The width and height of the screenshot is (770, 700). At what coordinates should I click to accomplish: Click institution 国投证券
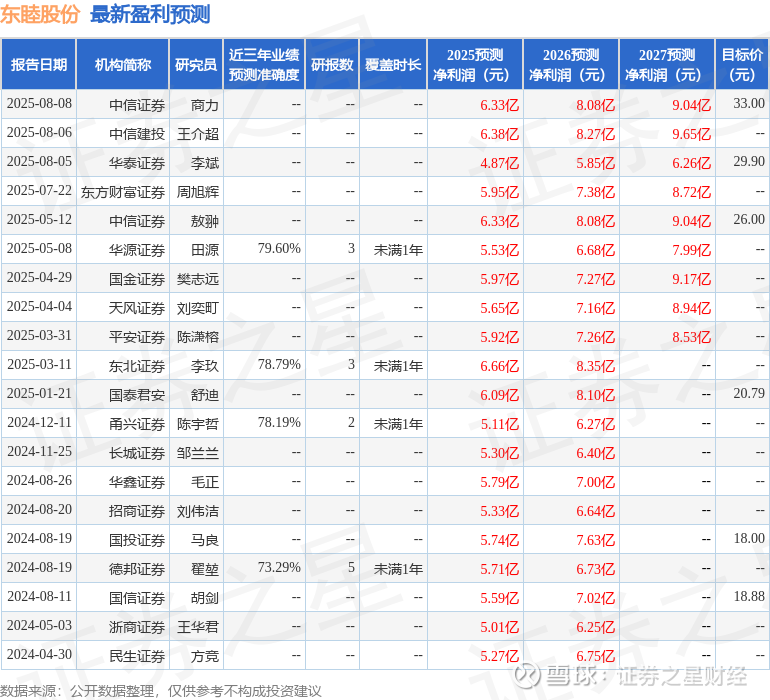pyautogui.click(x=137, y=540)
